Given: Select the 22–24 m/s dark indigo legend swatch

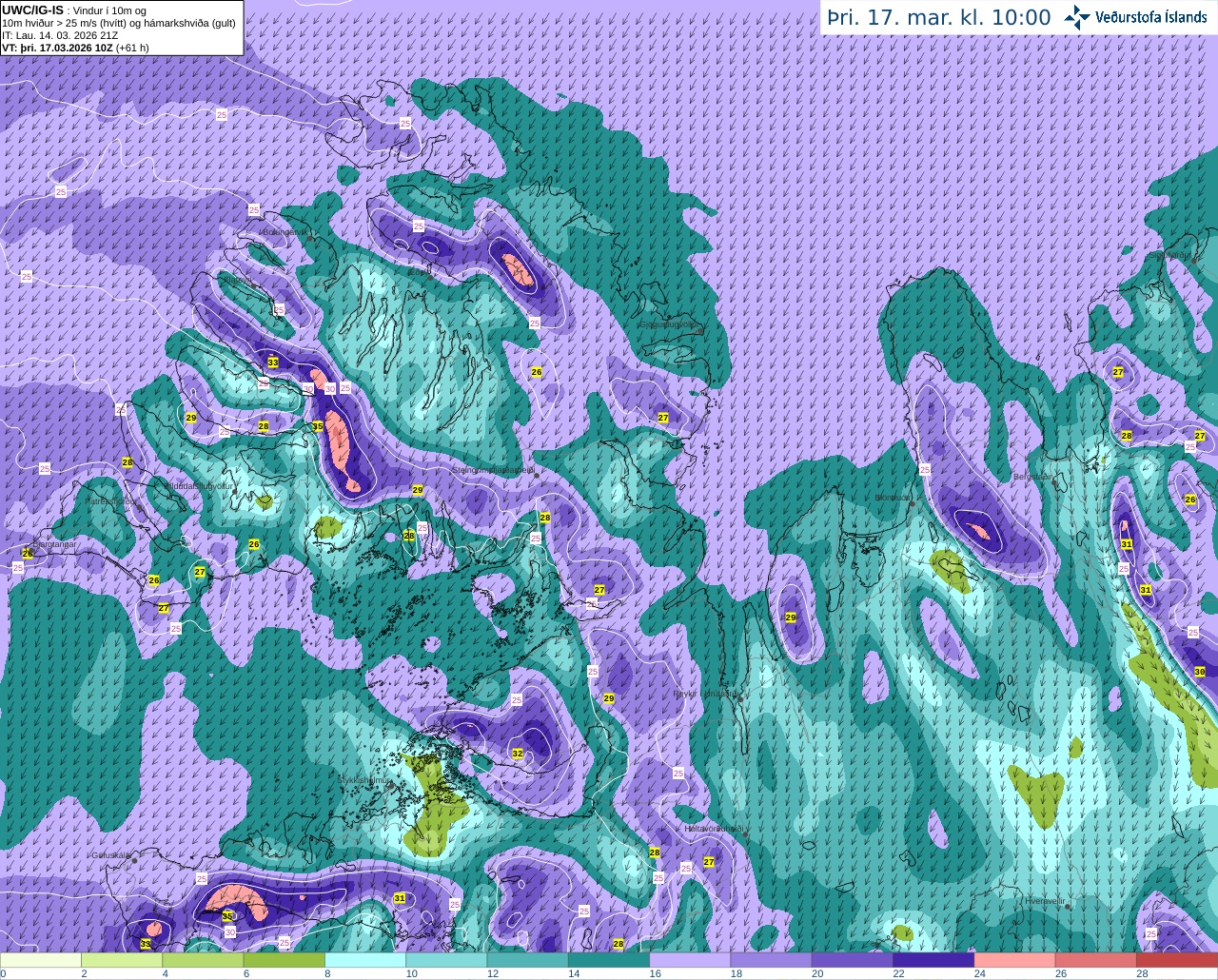Looking at the screenshot, I should coord(933,960).
